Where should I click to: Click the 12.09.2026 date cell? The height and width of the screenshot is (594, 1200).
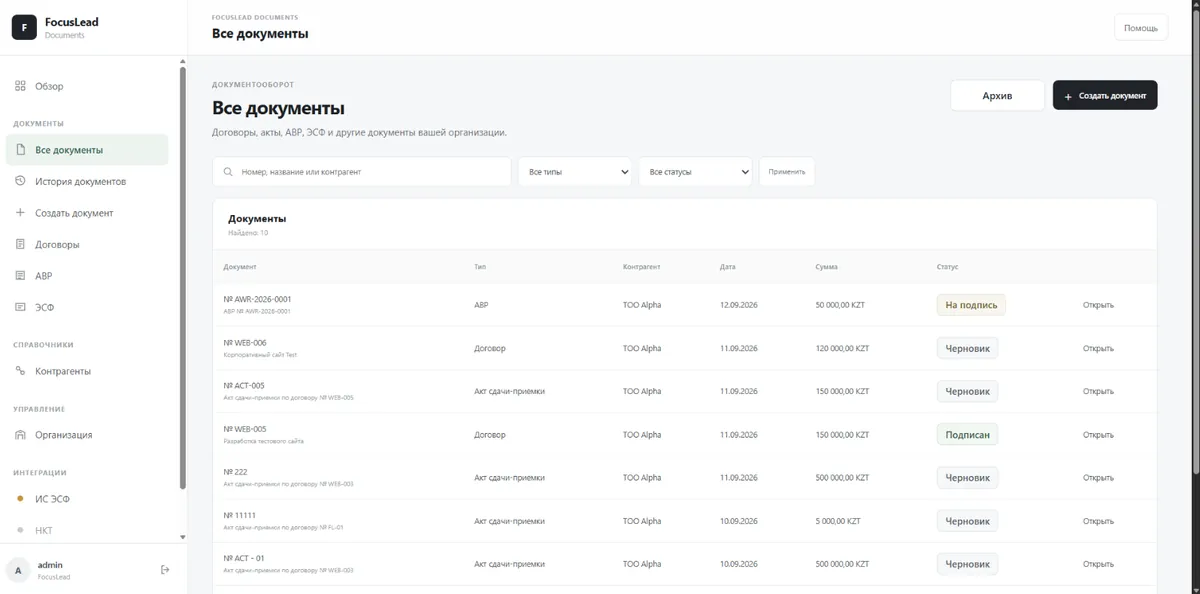coord(739,305)
